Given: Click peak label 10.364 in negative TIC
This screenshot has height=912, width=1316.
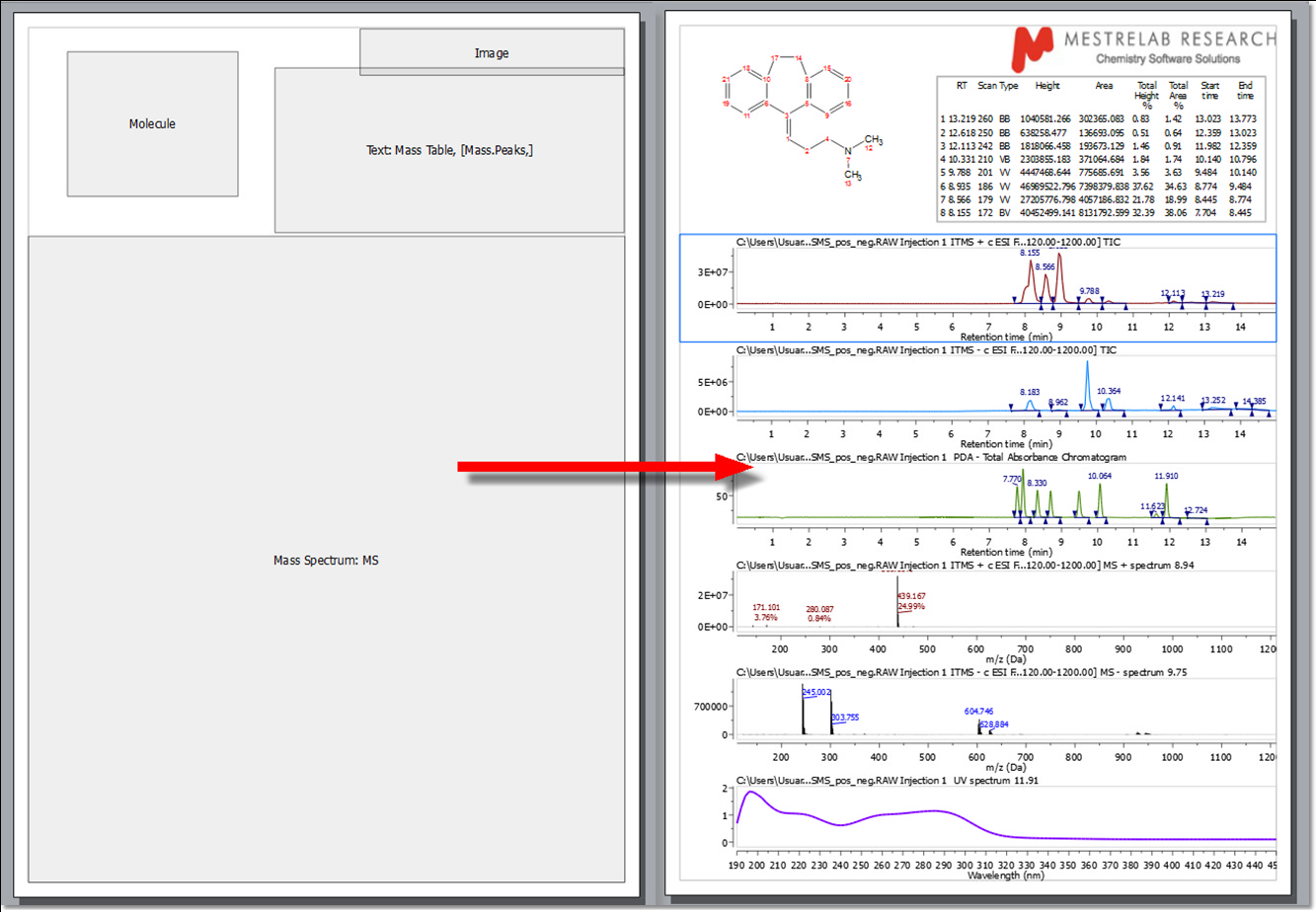Looking at the screenshot, I should point(1109,391).
